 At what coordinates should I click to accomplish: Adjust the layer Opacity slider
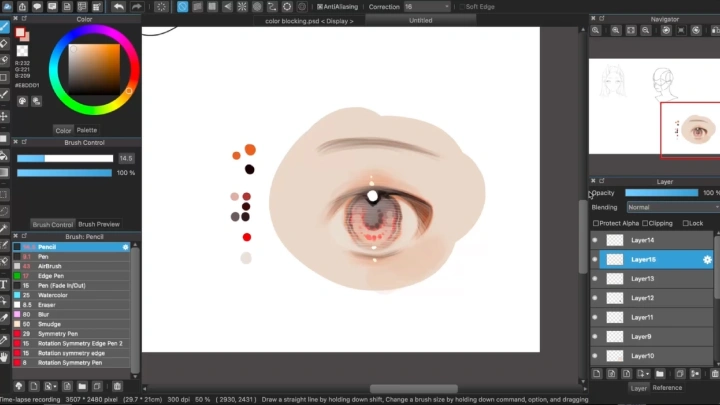point(662,193)
